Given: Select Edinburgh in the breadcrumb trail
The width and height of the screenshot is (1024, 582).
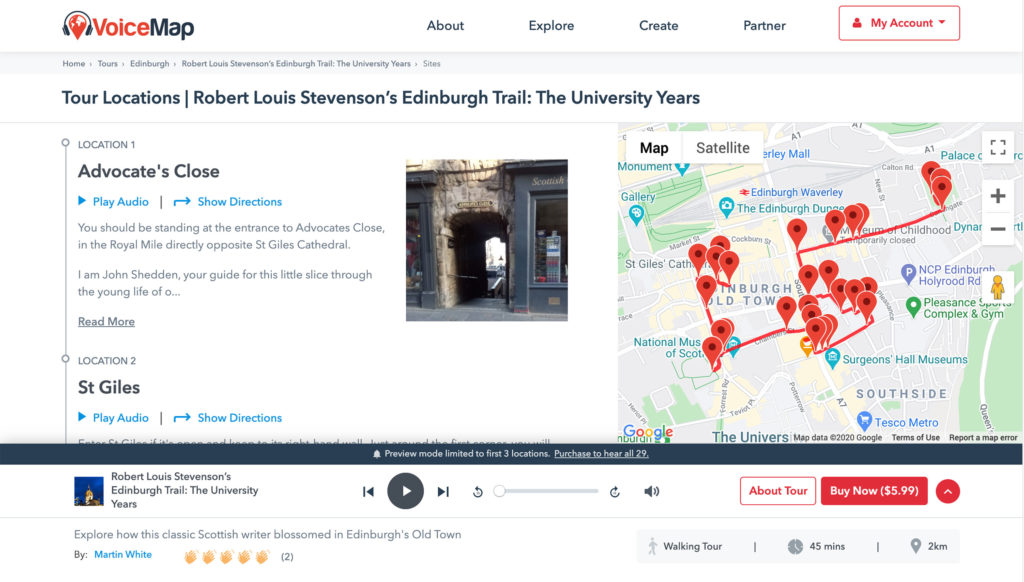Looking at the screenshot, I should click(x=150, y=63).
